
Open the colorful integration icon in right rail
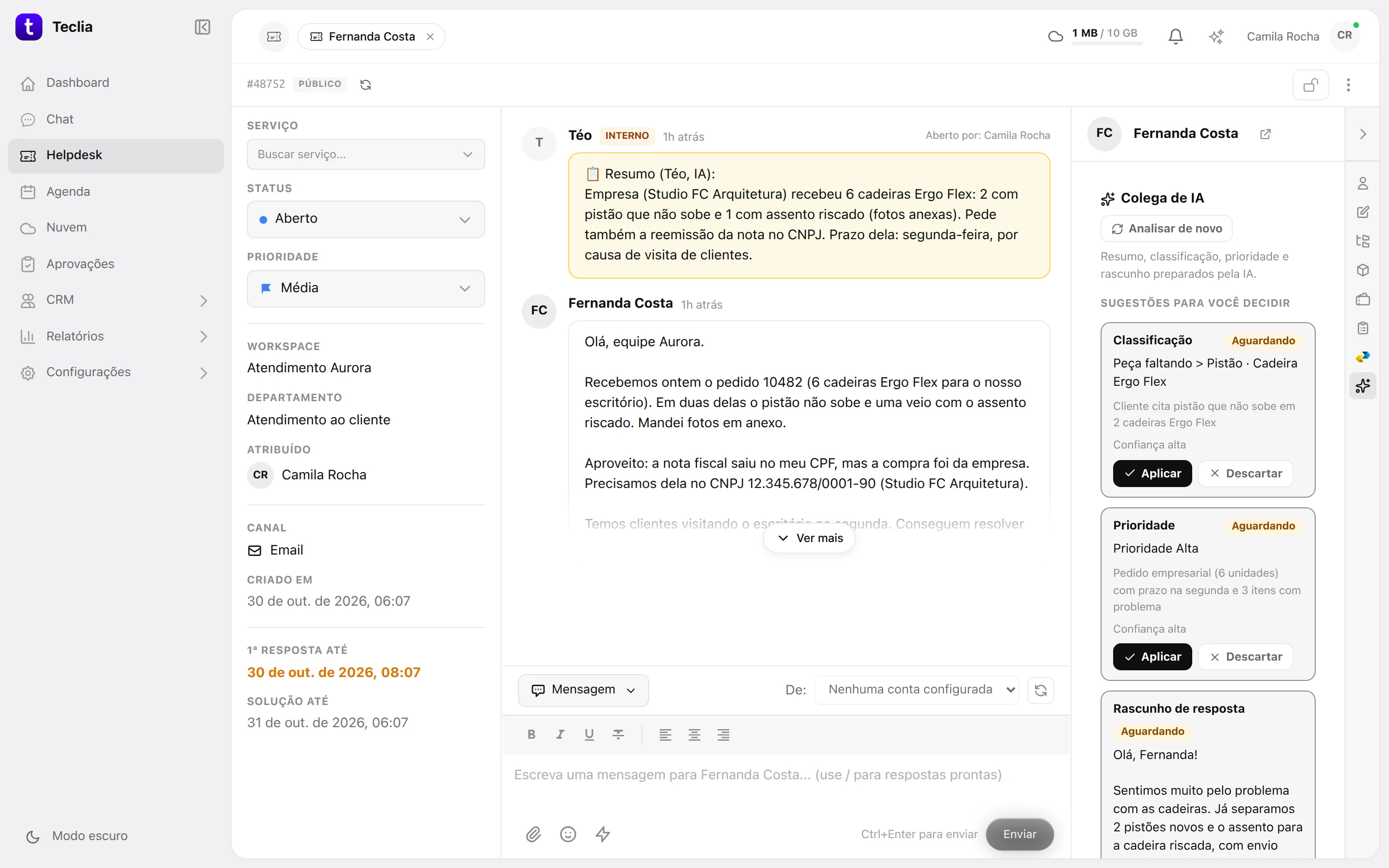[x=1362, y=357]
